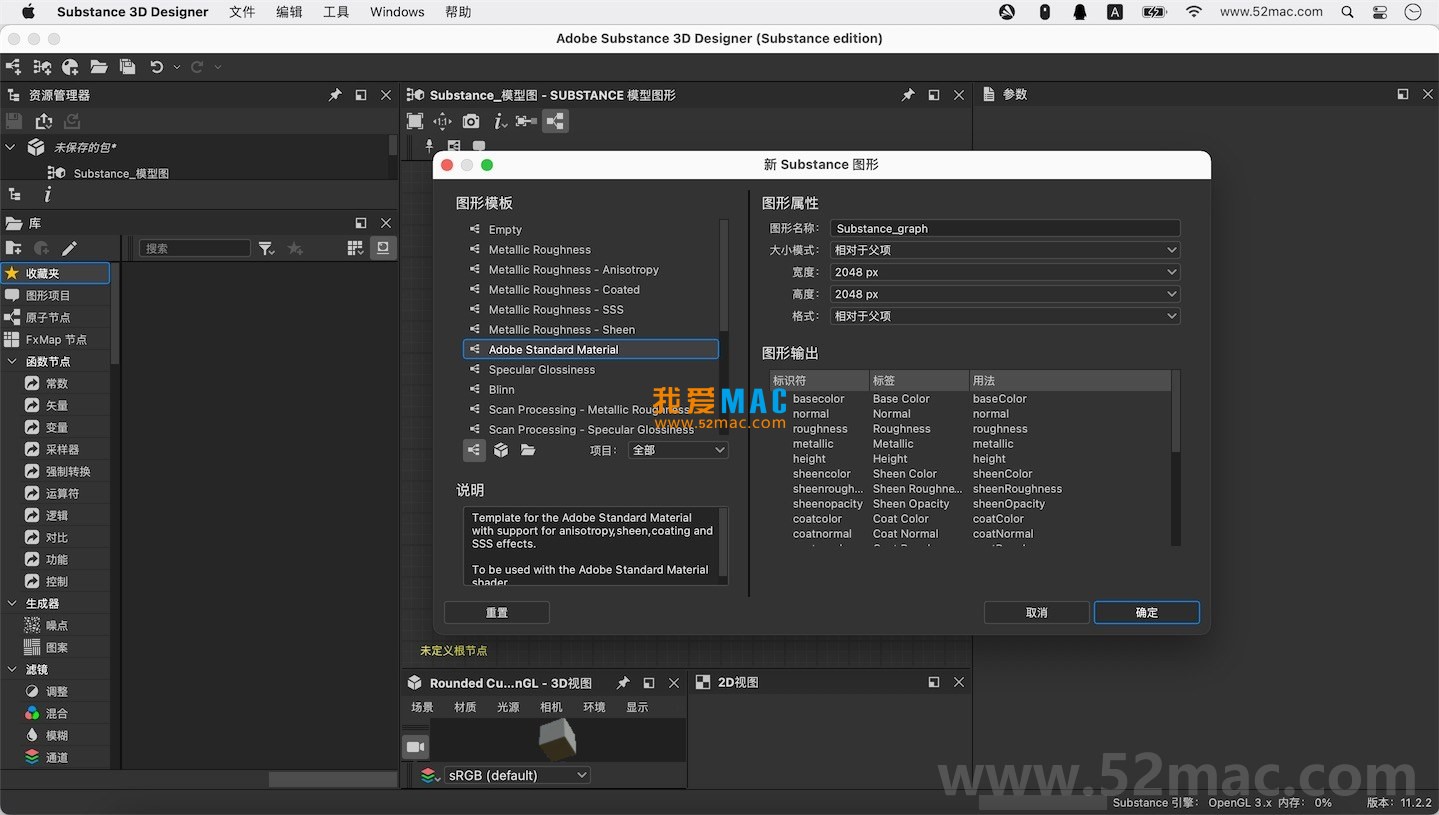Click the save all packages icon
Screen dimensions: 1439x815
click(x=127, y=67)
